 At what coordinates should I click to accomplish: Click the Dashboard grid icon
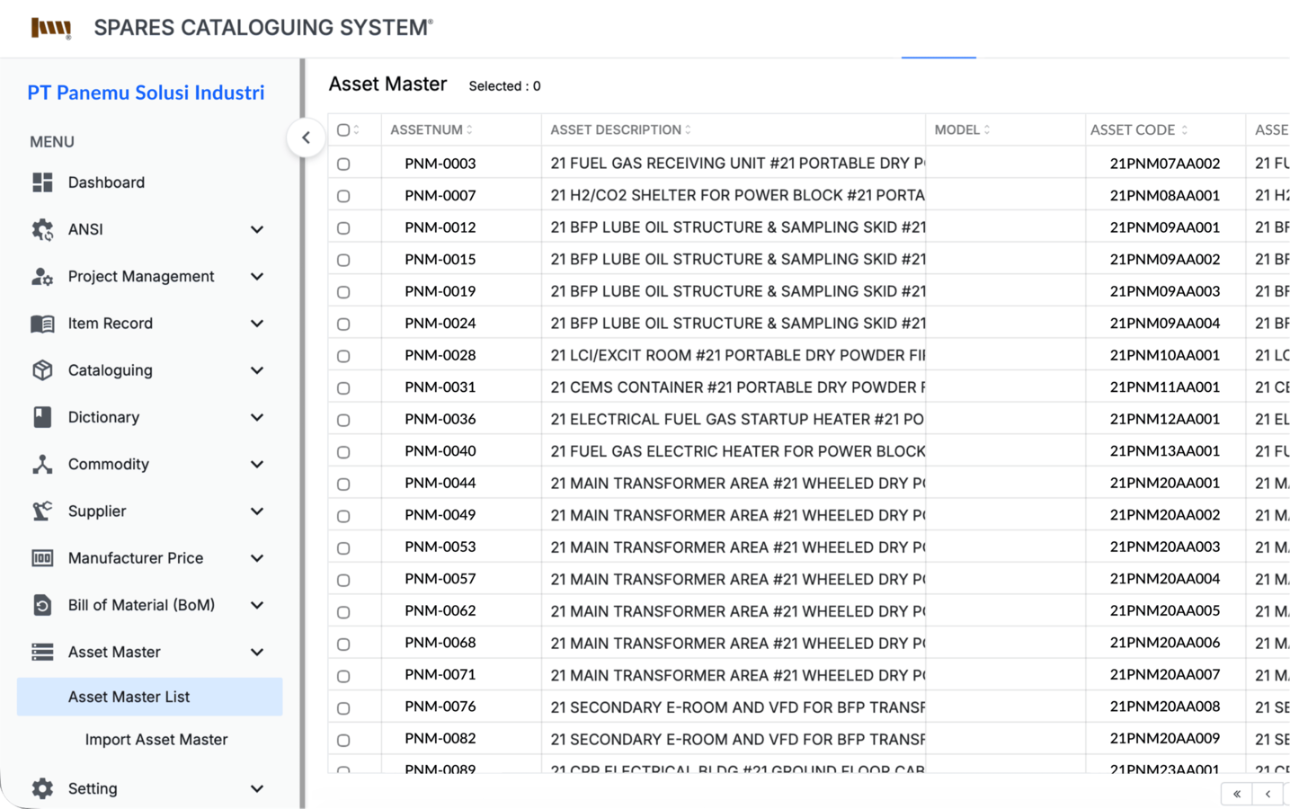pyautogui.click(x=42, y=182)
